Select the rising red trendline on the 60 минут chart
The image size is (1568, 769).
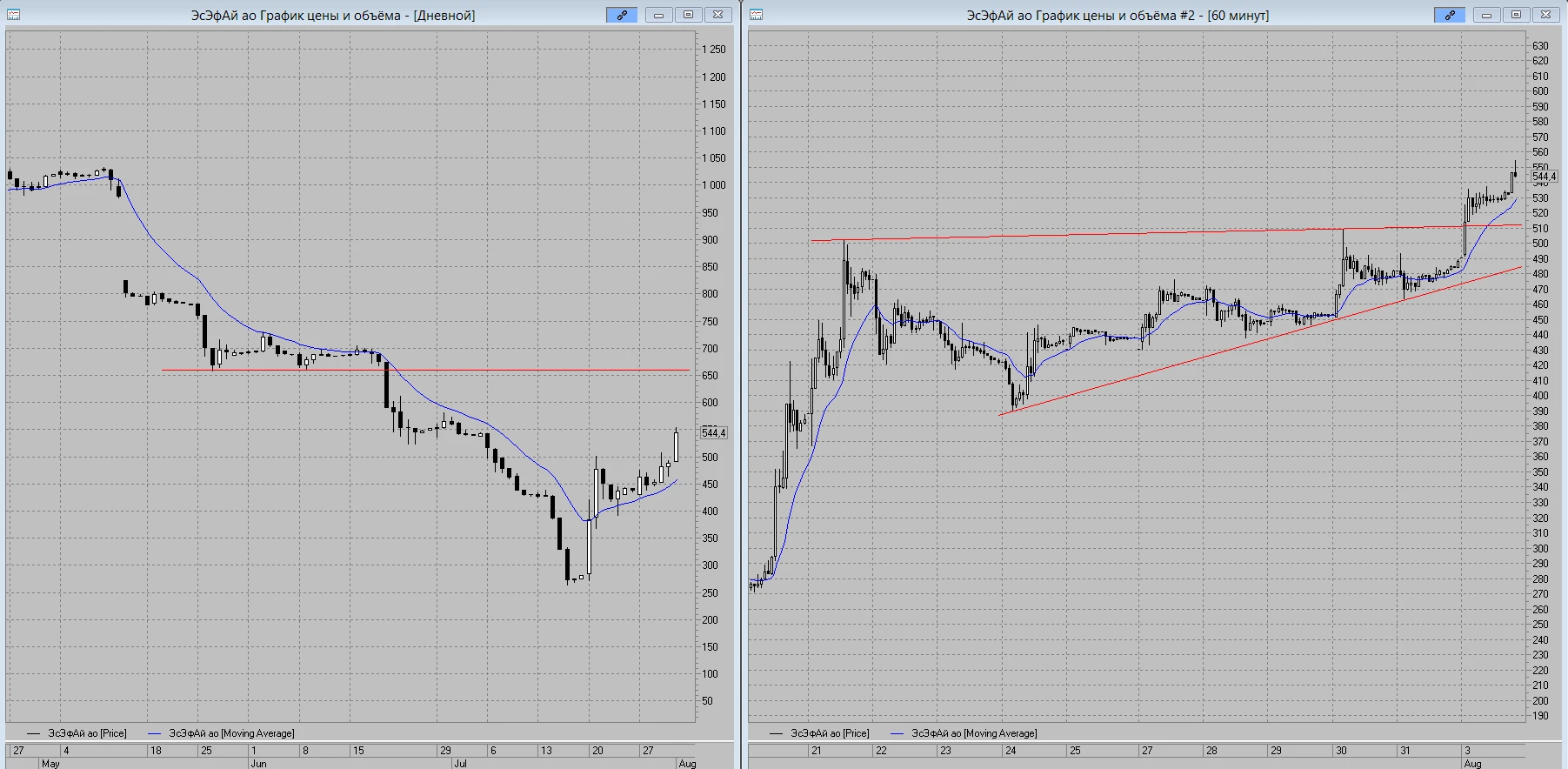1261,341
